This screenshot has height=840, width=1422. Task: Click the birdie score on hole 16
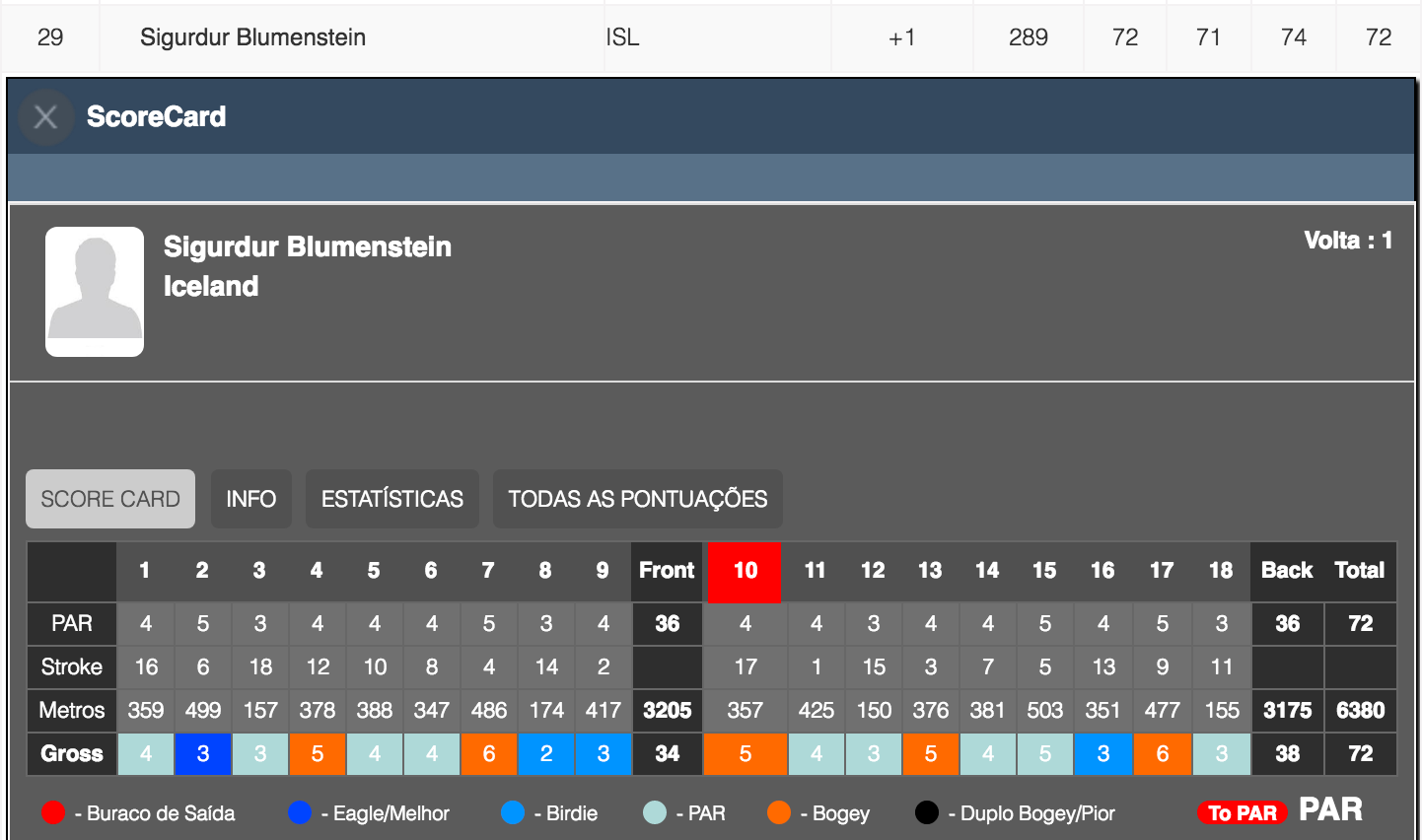[x=1103, y=754]
